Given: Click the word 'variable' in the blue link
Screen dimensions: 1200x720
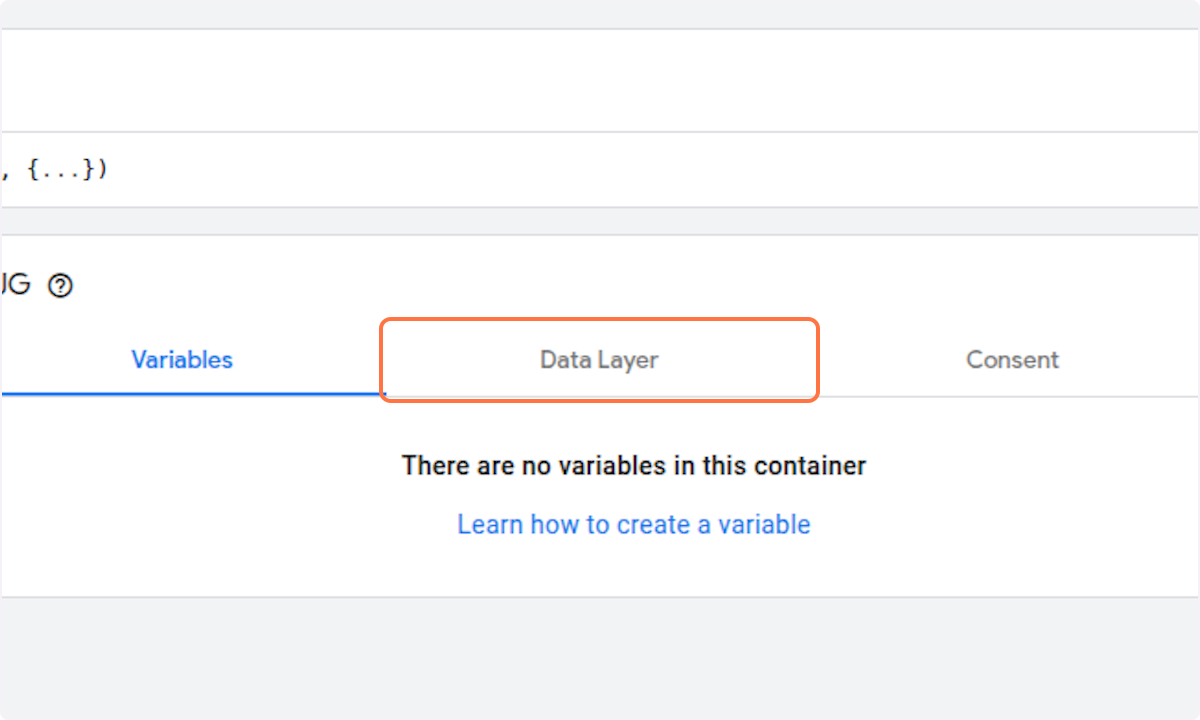Looking at the screenshot, I should (764, 524).
